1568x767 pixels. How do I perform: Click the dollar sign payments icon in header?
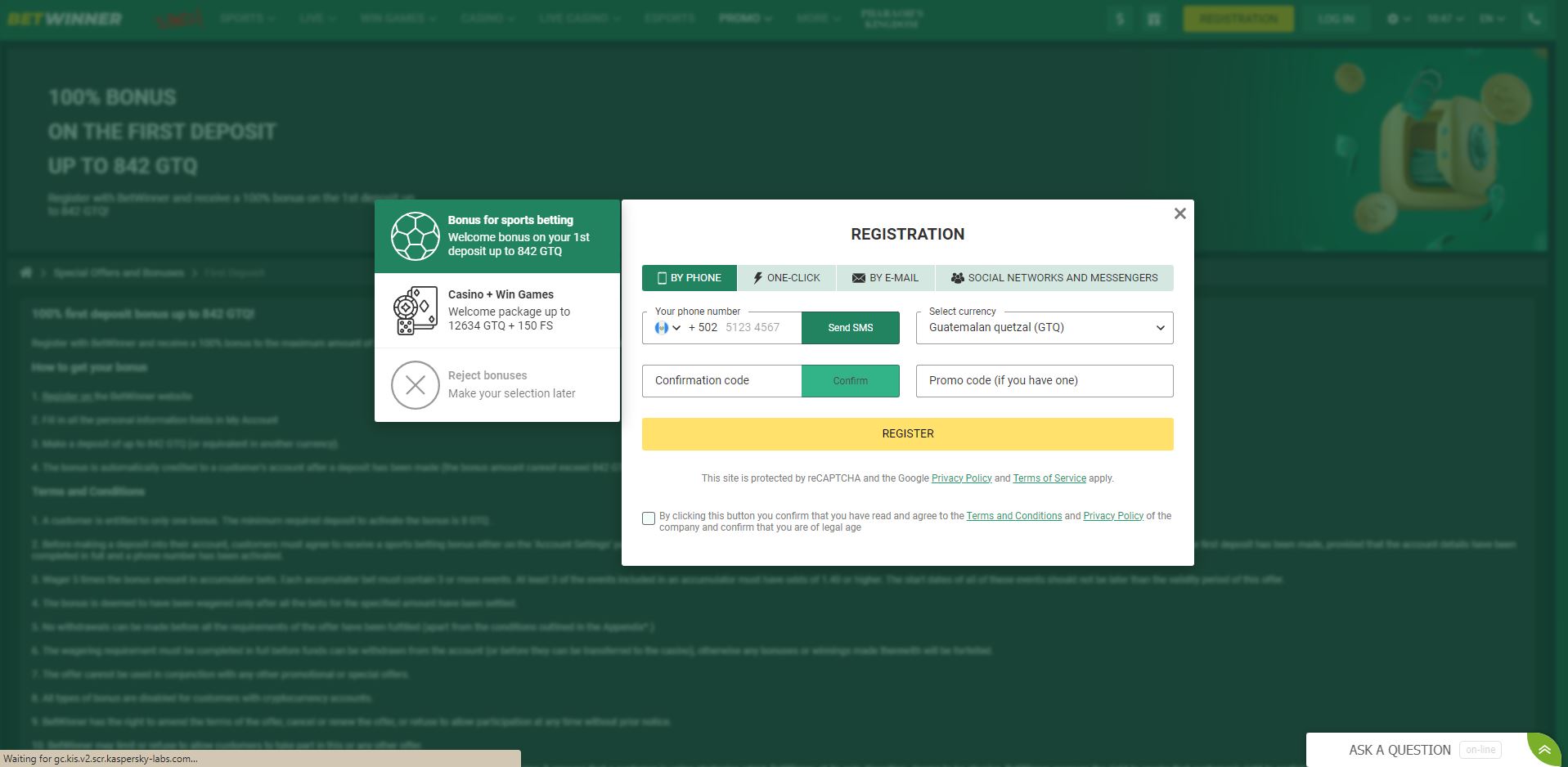[x=1120, y=19]
